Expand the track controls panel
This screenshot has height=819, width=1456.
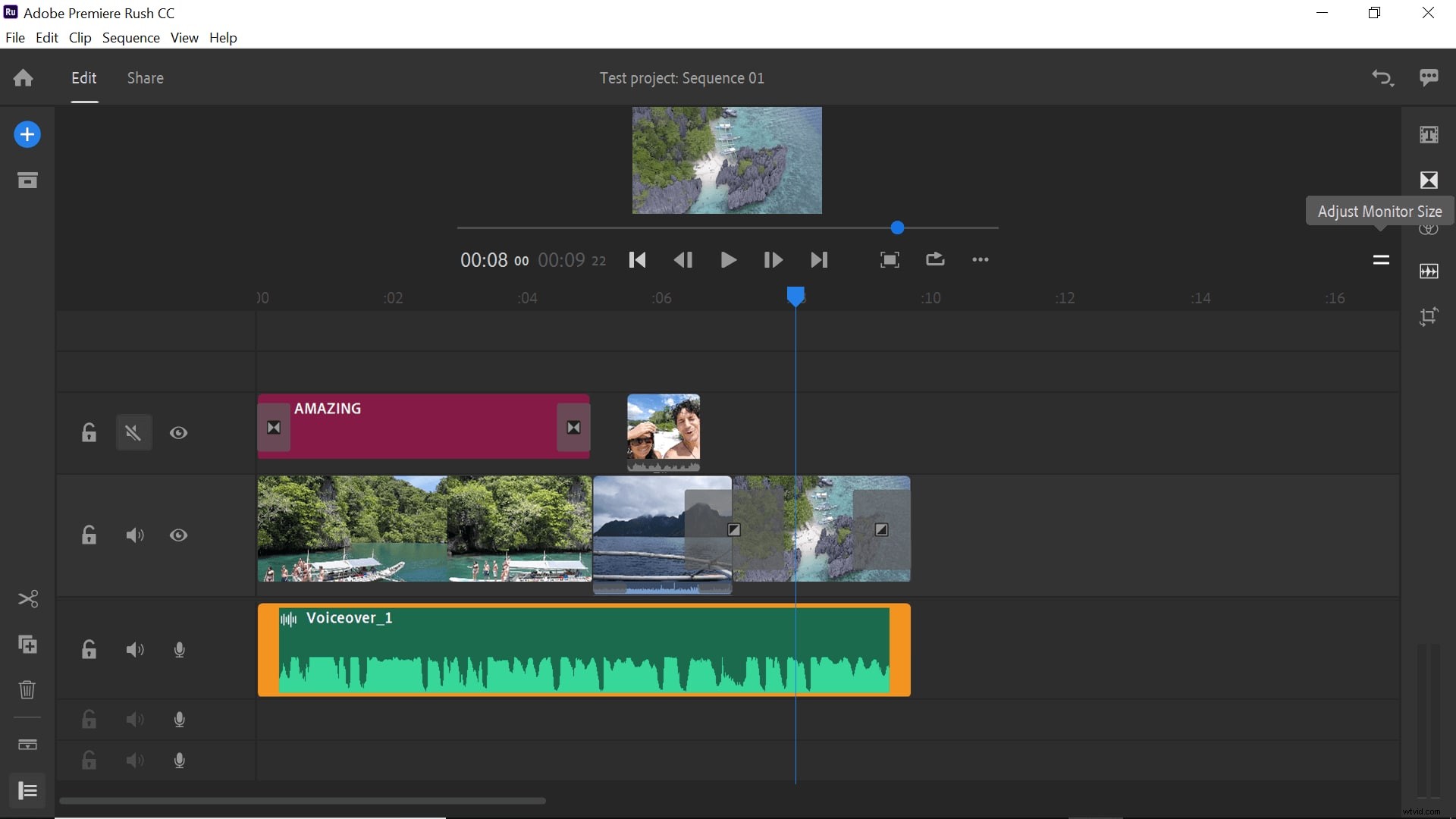[x=27, y=791]
